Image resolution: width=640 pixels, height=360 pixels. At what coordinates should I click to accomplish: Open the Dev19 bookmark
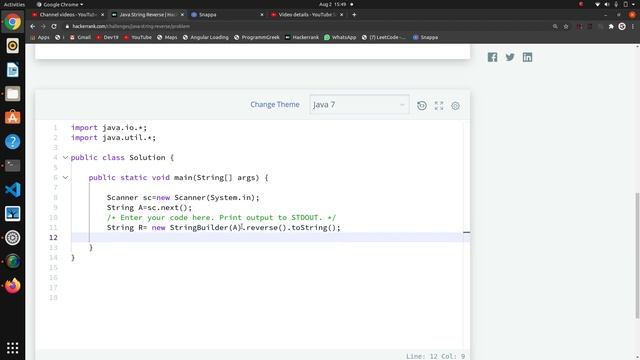click(x=107, y=37)
